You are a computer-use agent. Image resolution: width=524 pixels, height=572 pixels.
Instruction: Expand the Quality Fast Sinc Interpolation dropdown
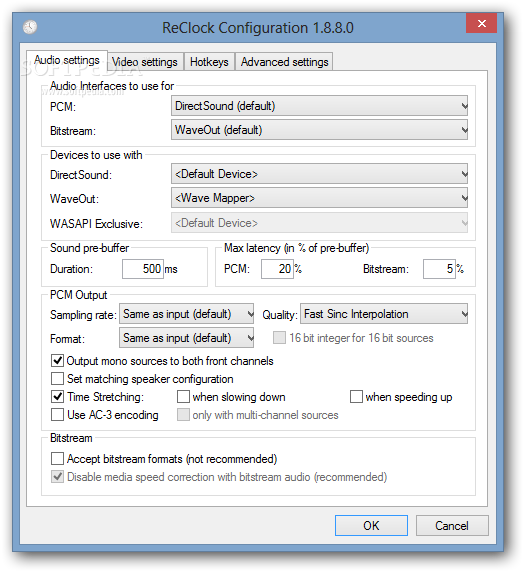click(384, 314)
